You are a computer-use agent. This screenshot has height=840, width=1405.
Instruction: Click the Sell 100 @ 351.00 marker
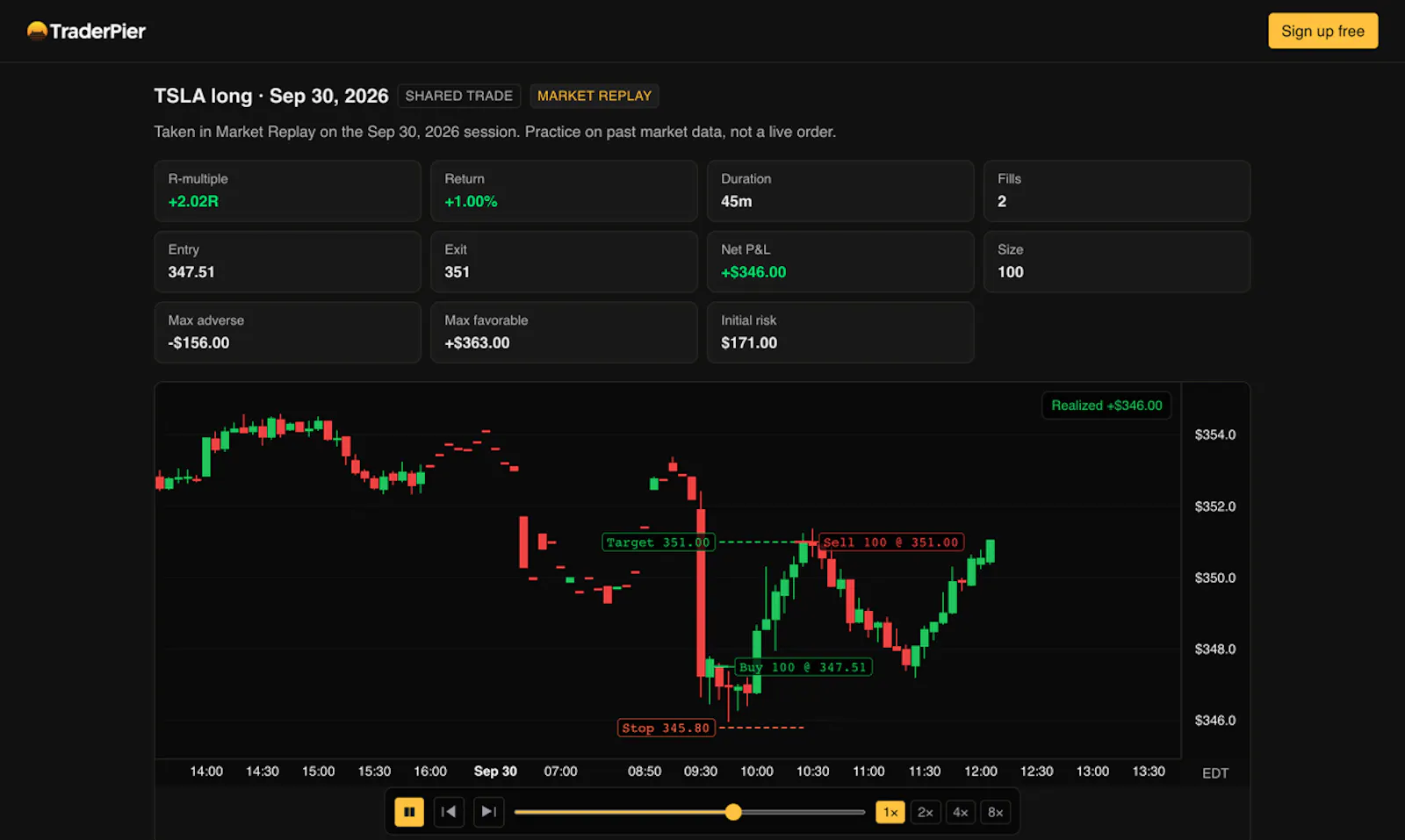[x=890, y=542]
